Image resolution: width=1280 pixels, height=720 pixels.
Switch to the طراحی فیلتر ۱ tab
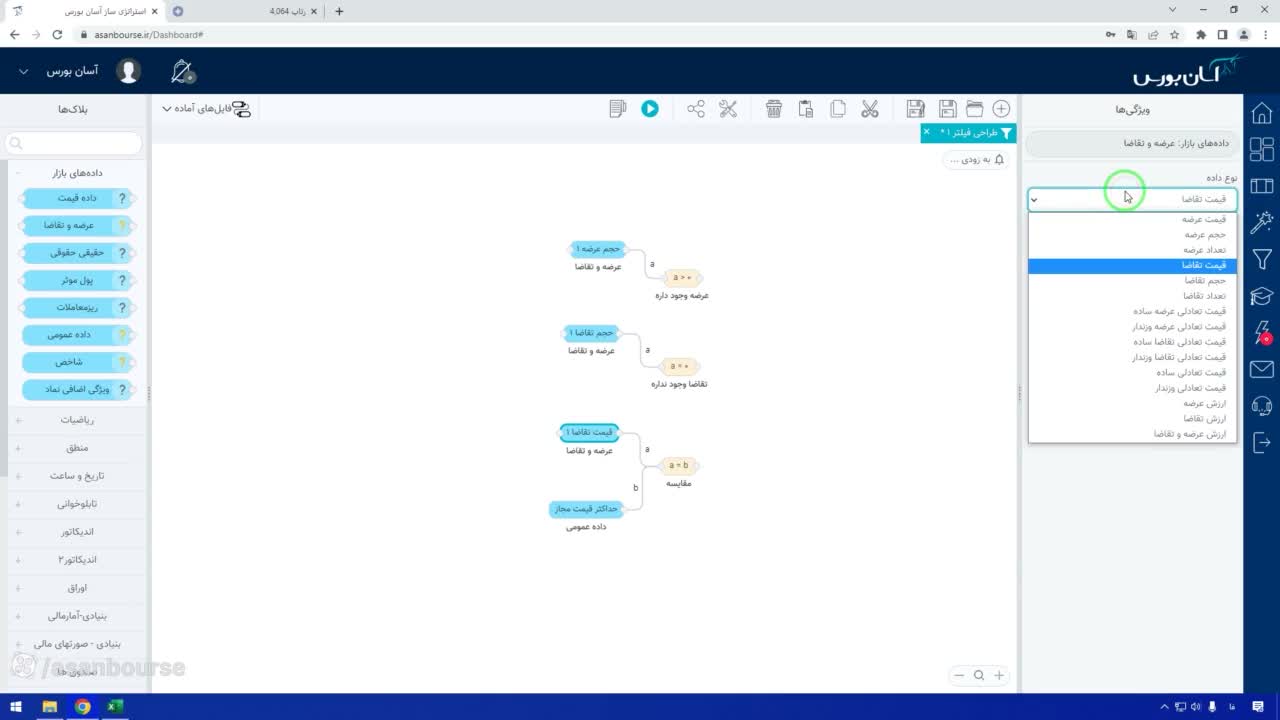[x=967, y=133]
